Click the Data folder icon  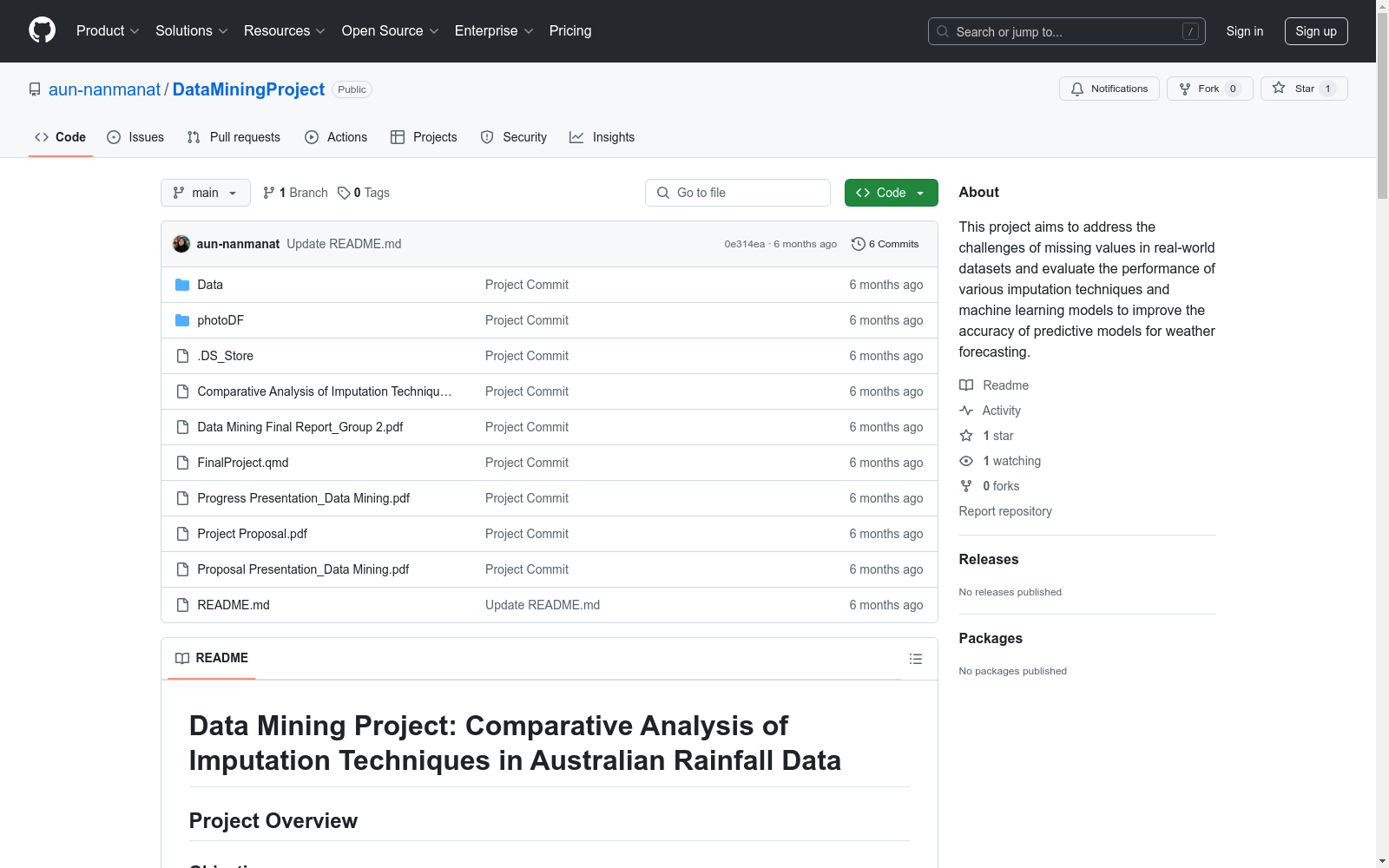pos(182,285)
